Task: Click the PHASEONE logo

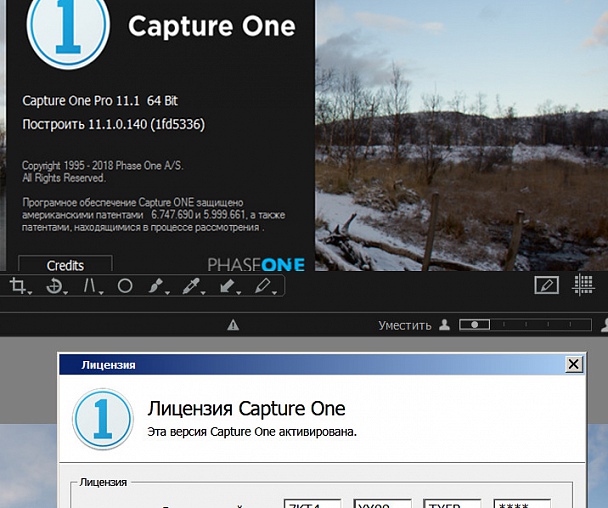Action: pos(256,264)
